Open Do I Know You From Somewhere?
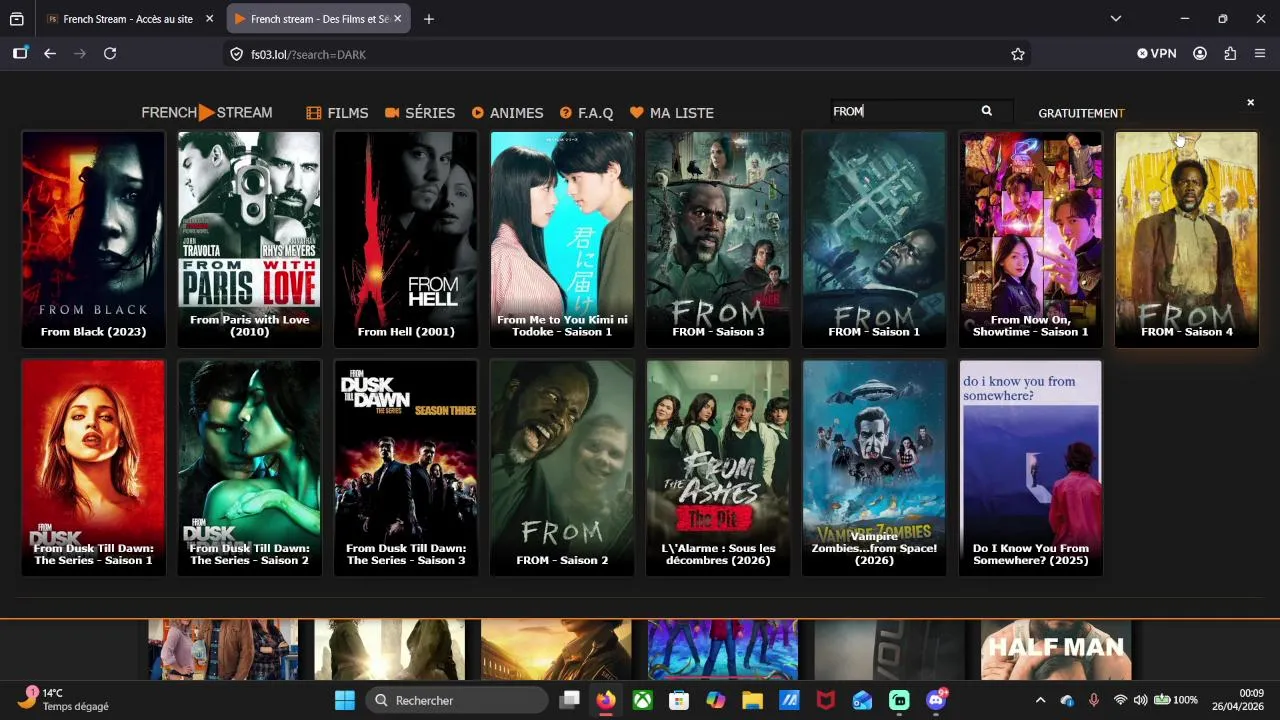The image size is (1280, 720). coord(1031,468)
